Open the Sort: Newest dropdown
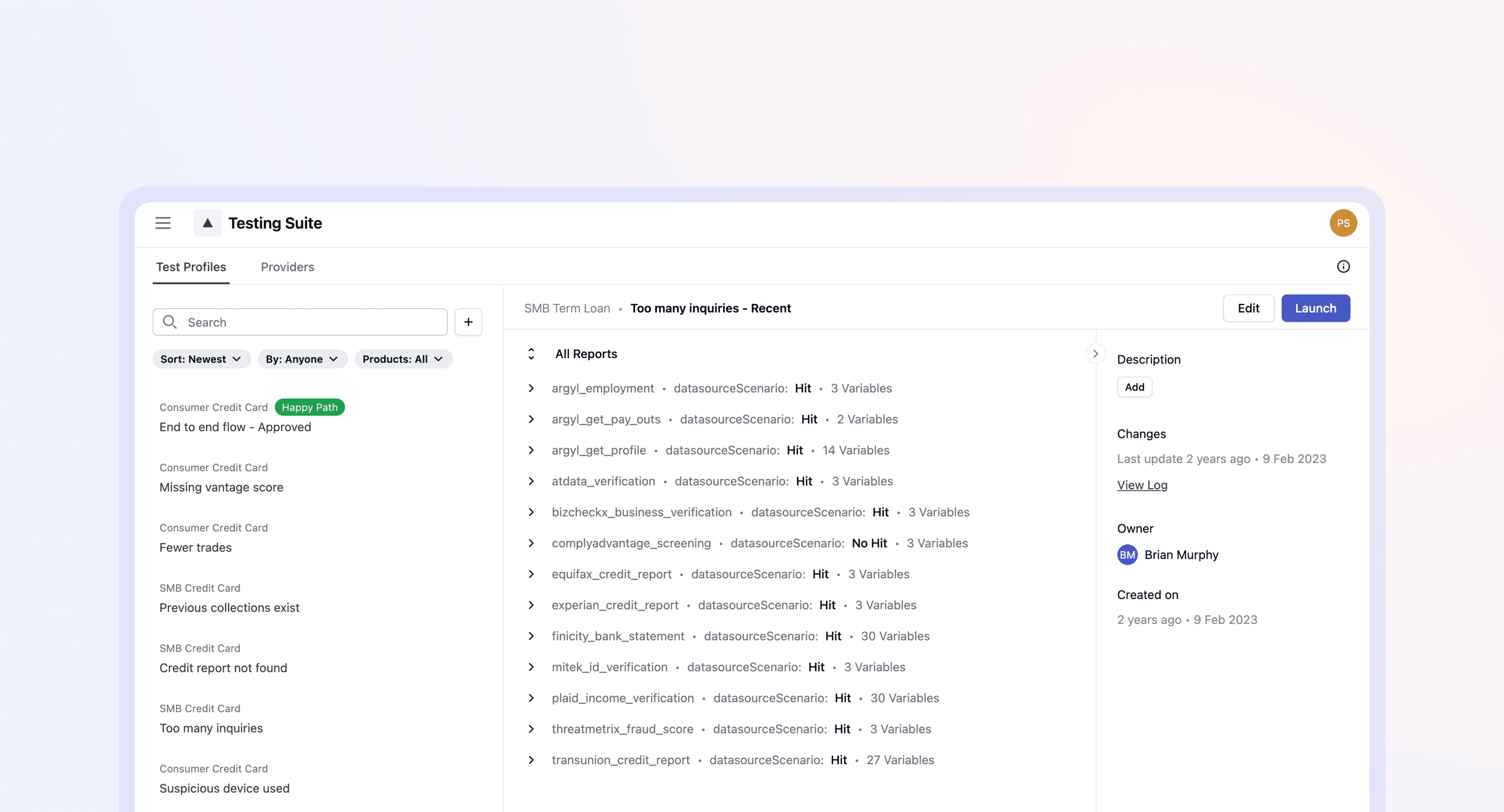Image resolution: width=1504 pixels, height=812 pixels. coord(201,359)
